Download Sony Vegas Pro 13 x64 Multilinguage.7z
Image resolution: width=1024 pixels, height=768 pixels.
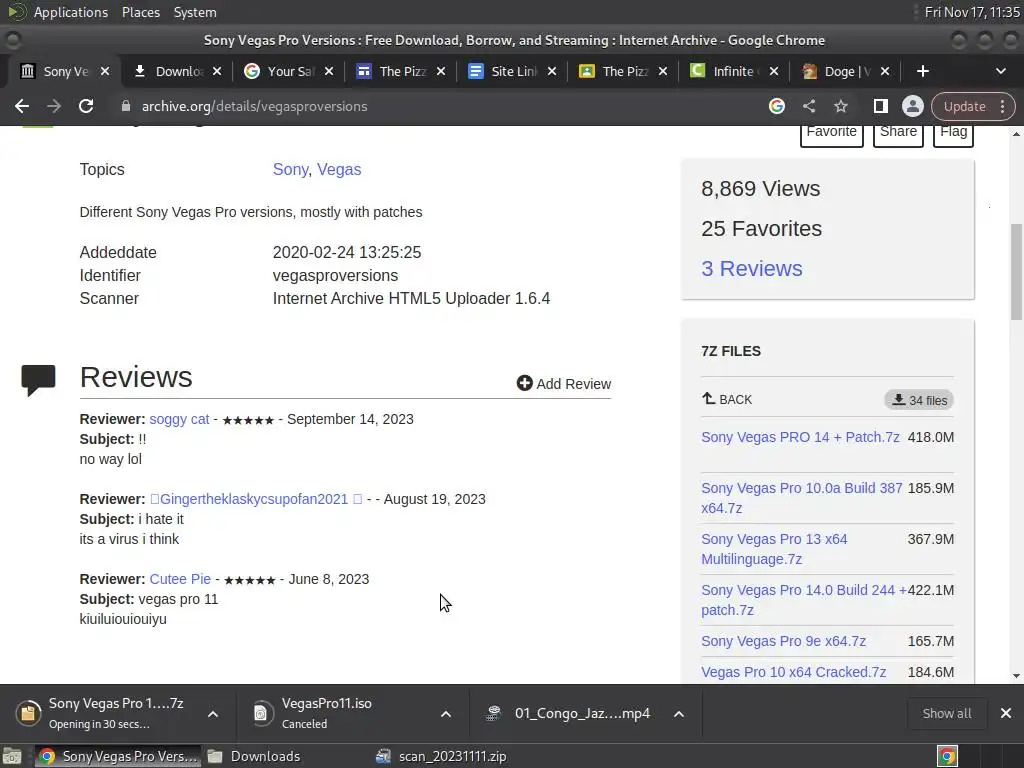774,549
